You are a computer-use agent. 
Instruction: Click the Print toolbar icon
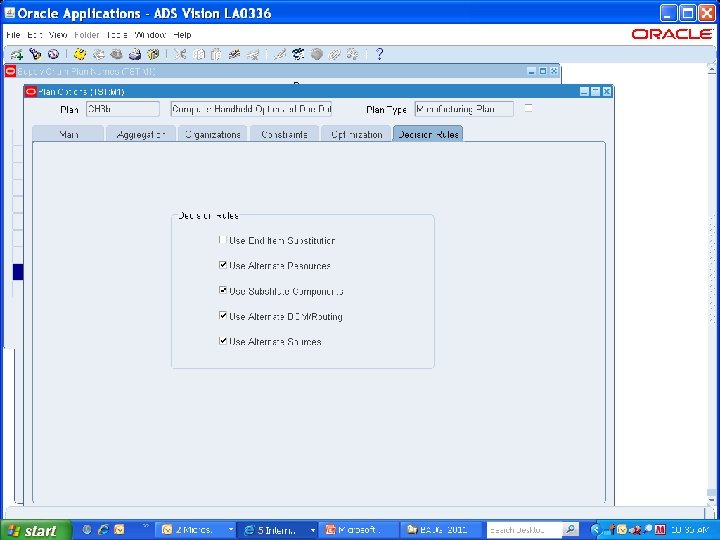[x=135, y=54]
